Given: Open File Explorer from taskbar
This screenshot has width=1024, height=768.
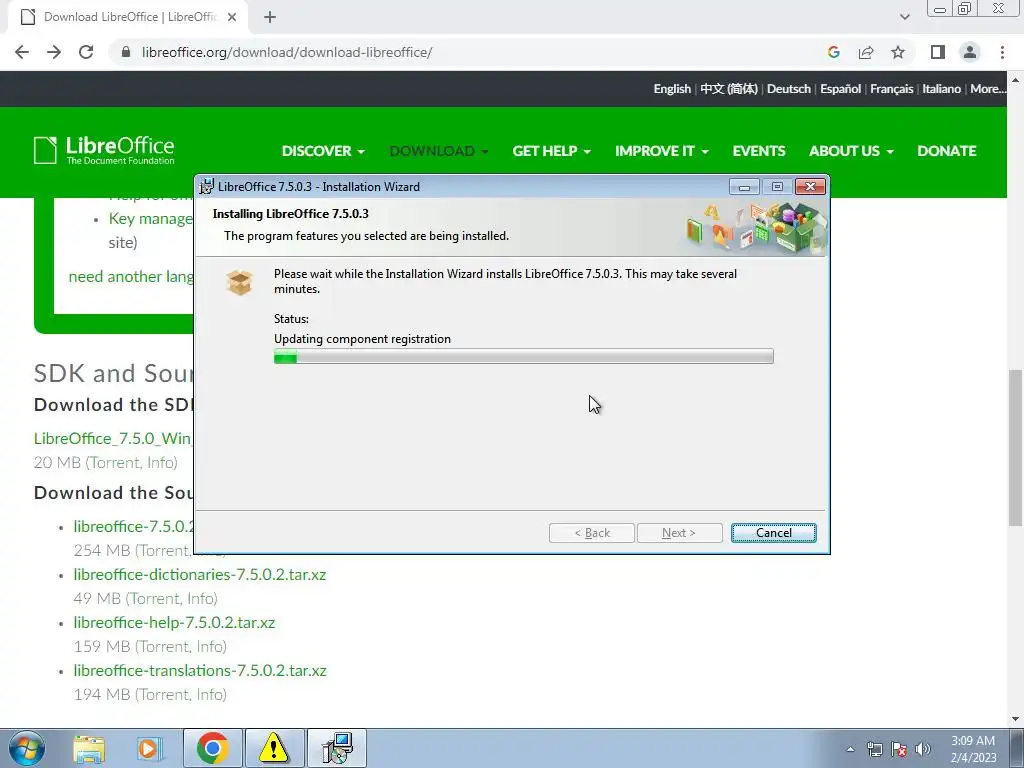Looking at the screenshot, I should [x=89, y=748].
